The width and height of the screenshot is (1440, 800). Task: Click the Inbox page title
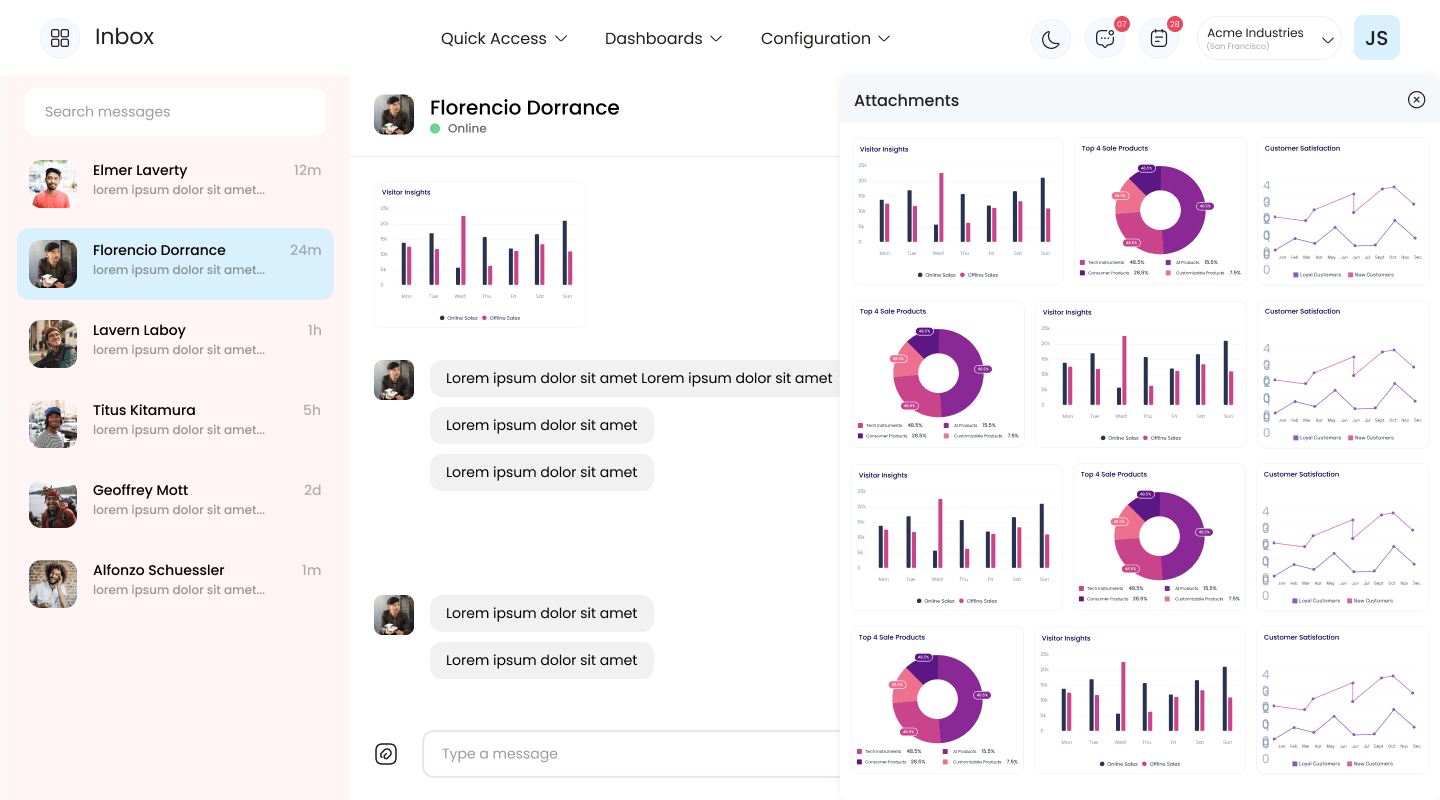coord(124,37)
